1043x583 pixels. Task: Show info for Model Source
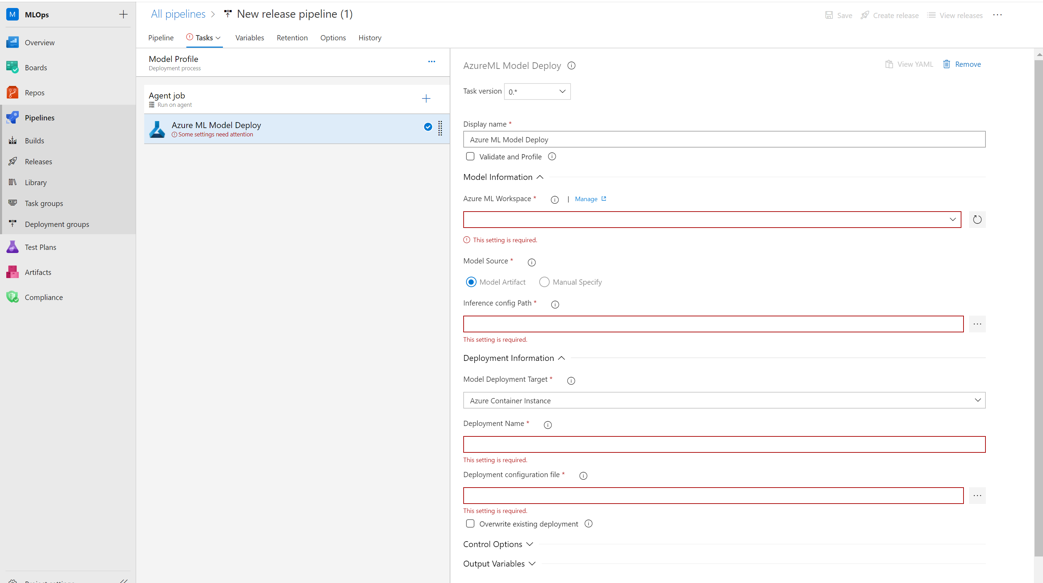[x=531, y=262]
